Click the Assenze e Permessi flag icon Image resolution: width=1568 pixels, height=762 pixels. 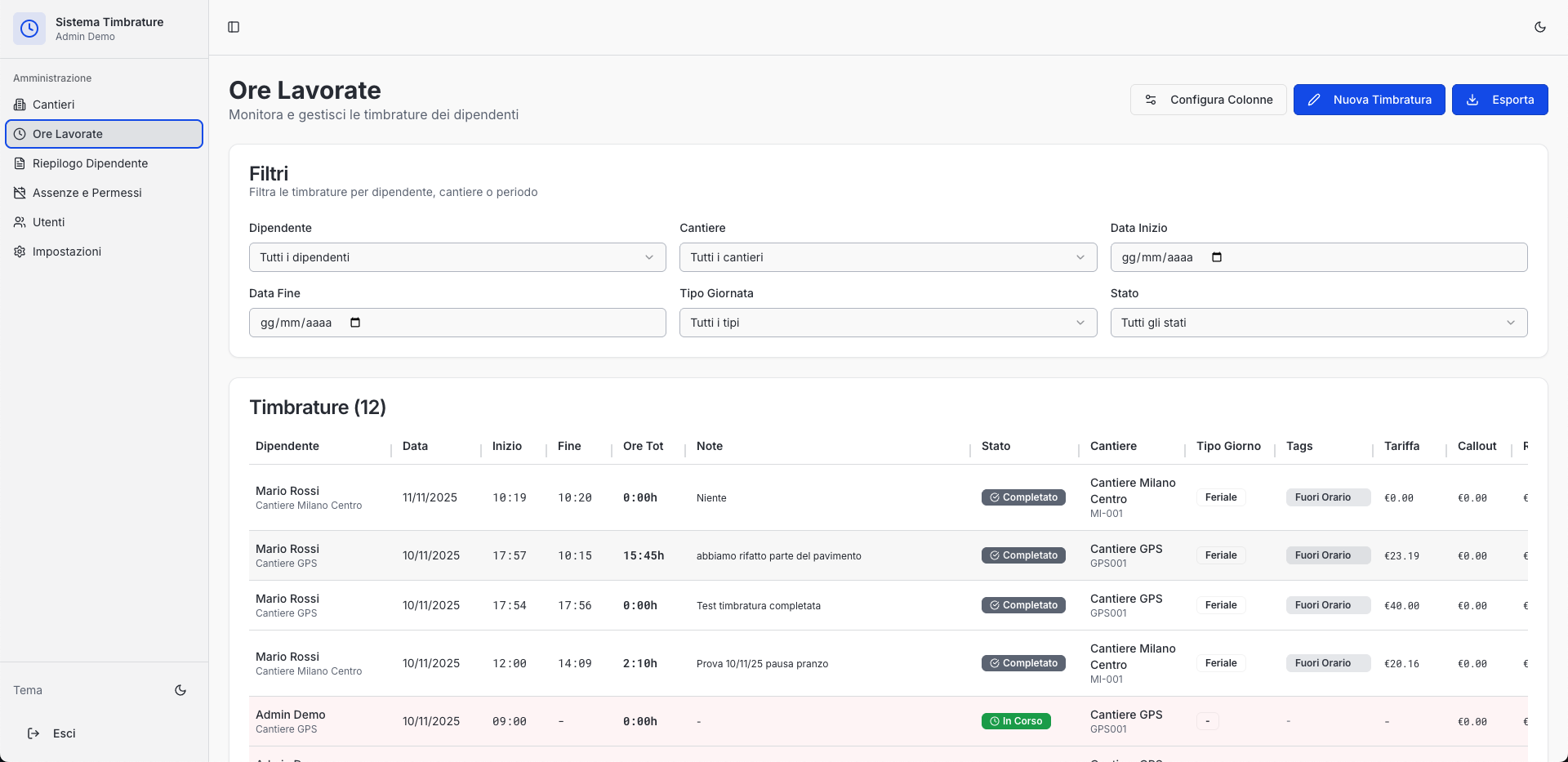point(19,193)
